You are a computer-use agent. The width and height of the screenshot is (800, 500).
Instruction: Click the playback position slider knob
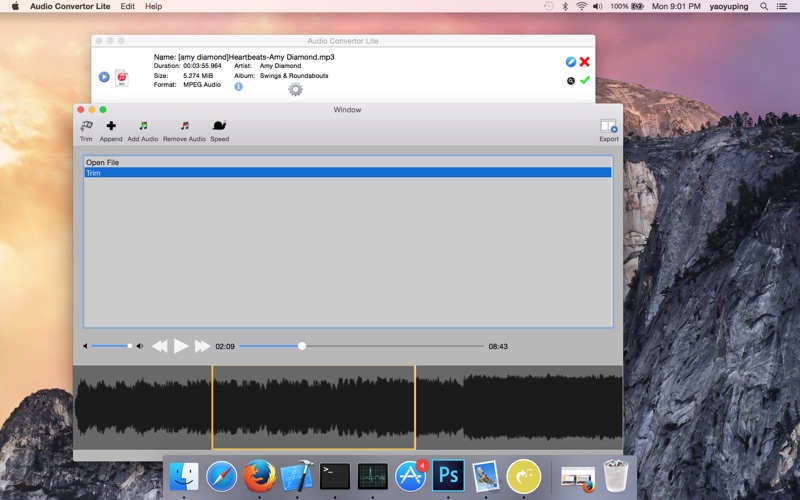pos(302,346)
